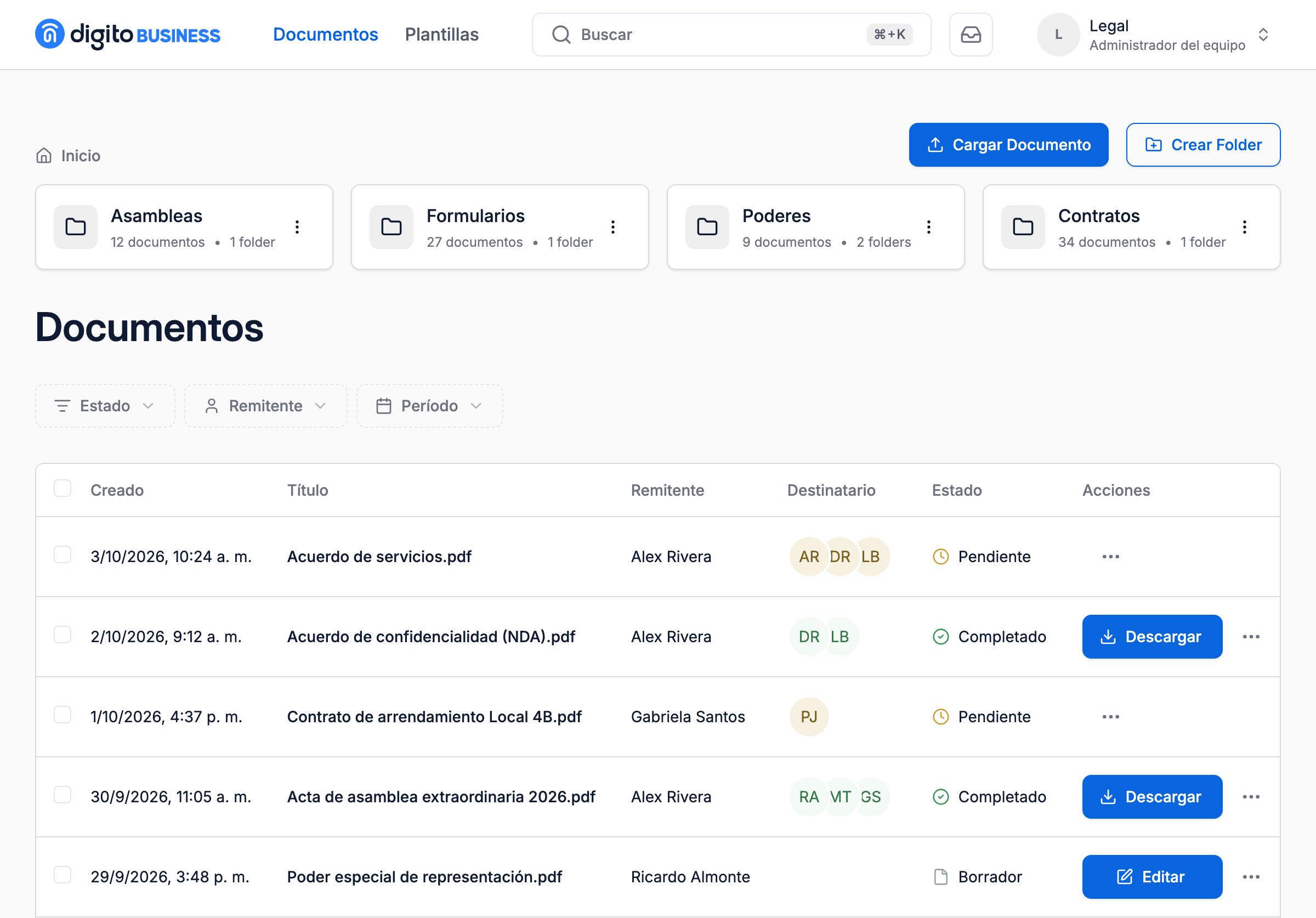The height and width of the screenshot is (918, 1316).
Task: Open the Formularios folder card
Action: 500,227
